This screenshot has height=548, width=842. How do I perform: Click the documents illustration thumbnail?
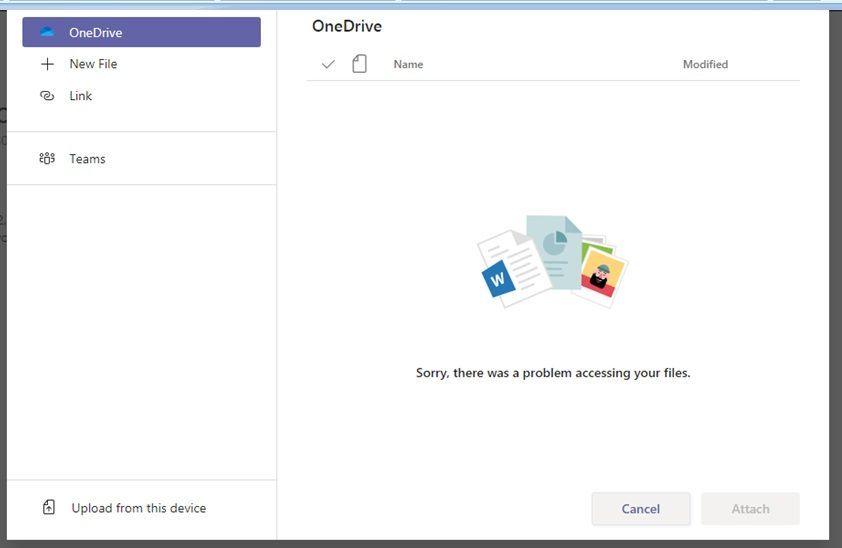point(553,262)
